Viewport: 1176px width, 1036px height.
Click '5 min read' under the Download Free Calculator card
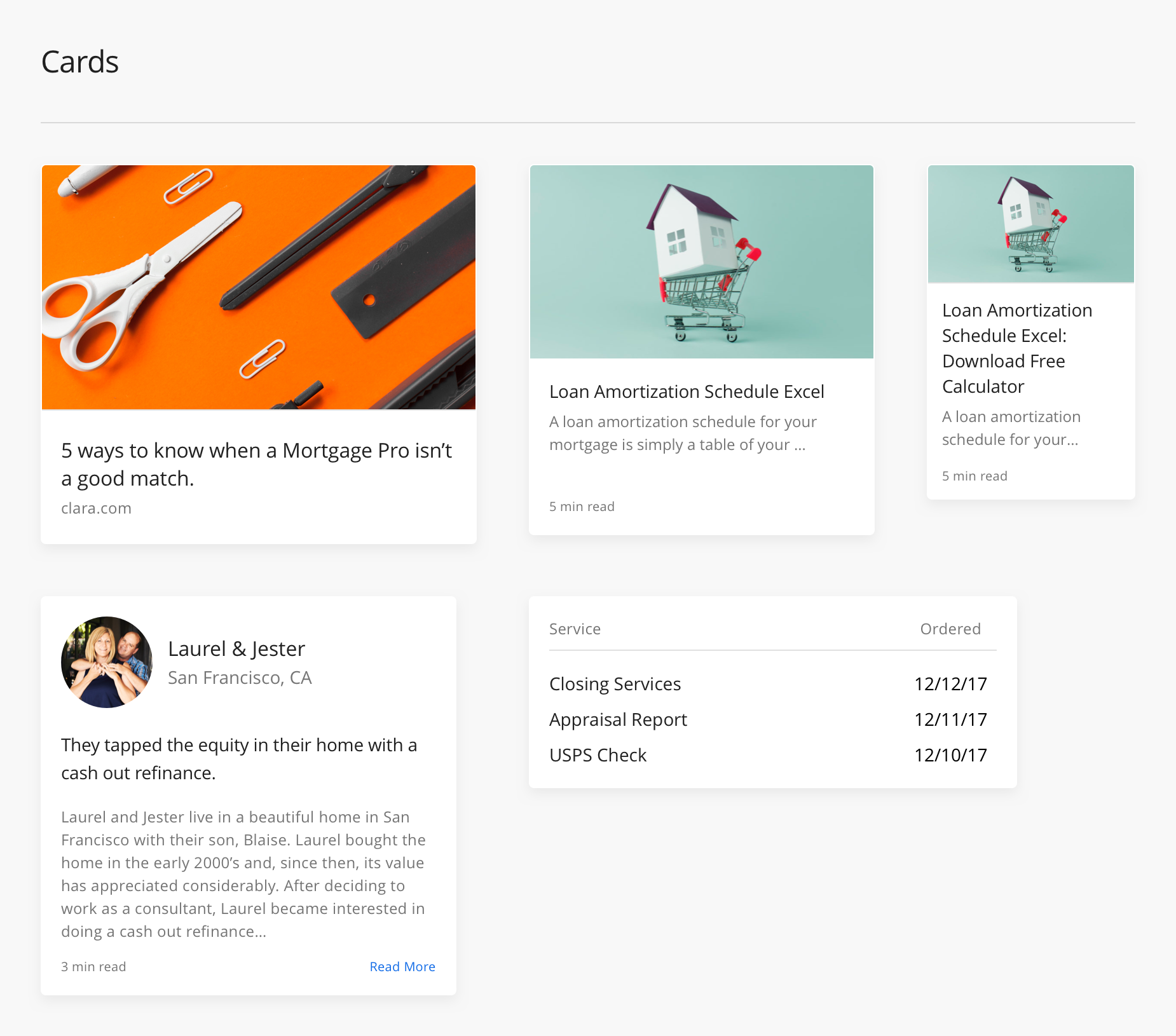click(974, 476)
